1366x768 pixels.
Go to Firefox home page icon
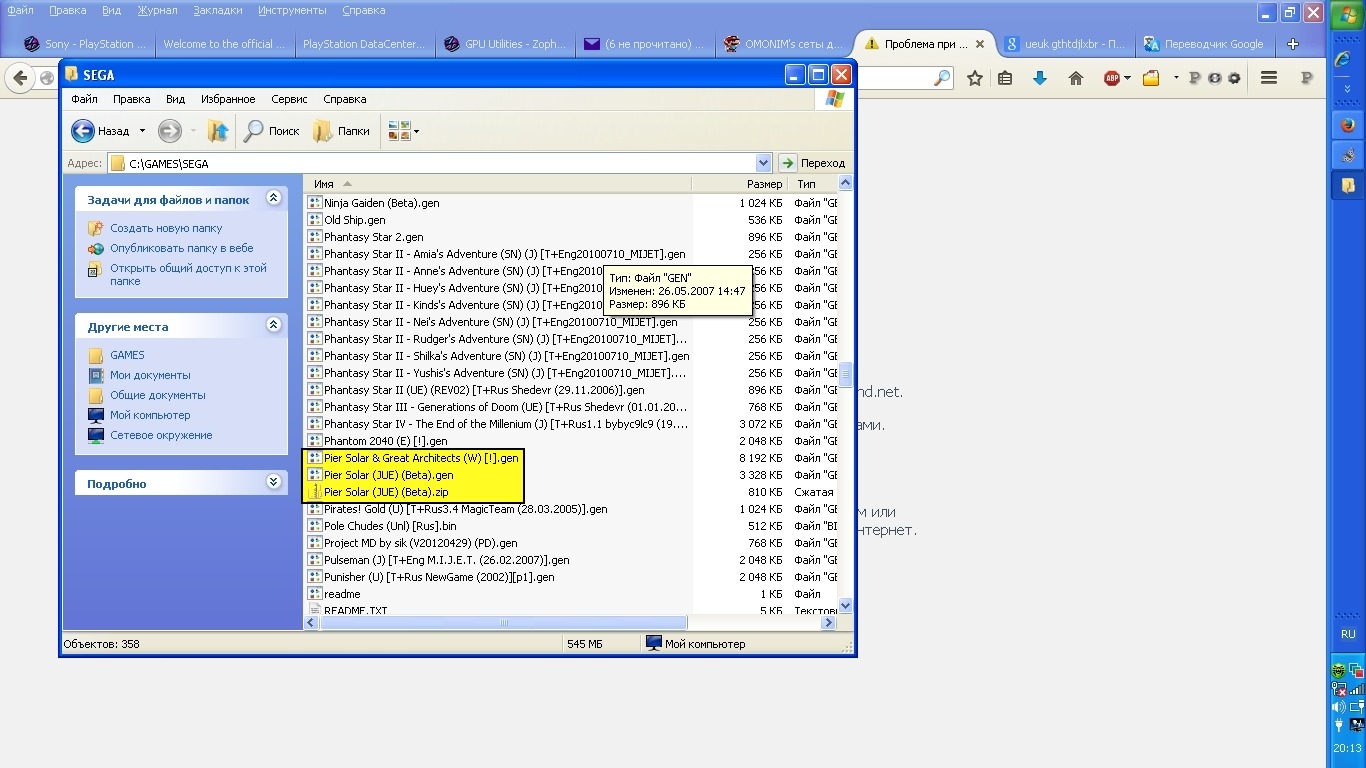1076,78
